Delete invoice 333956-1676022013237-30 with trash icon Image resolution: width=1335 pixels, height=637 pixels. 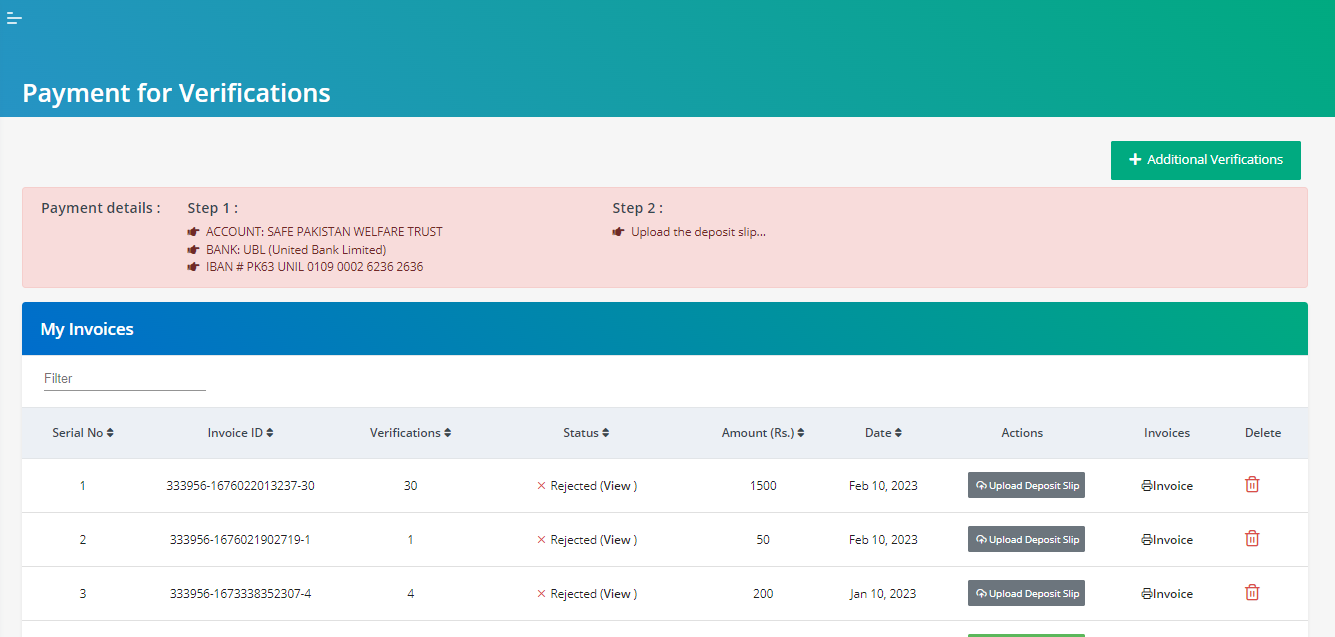click(x=1252, y=484)
